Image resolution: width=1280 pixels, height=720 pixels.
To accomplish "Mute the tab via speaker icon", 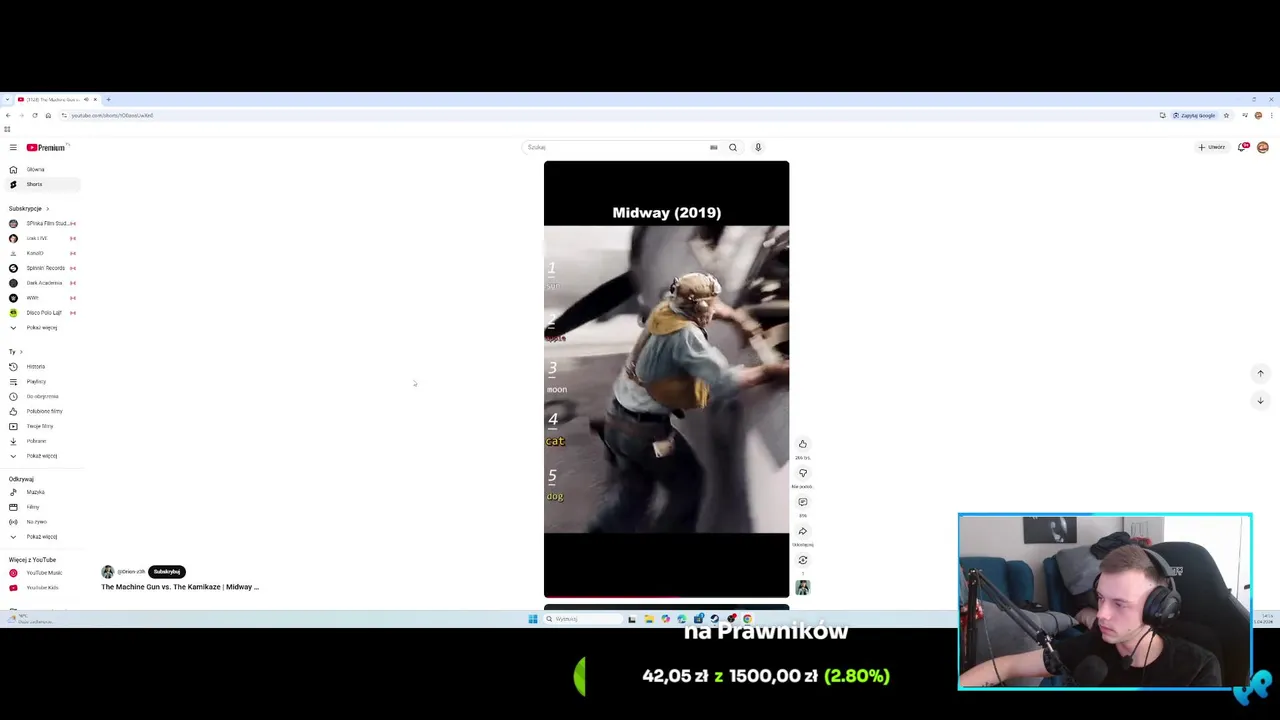I will [x=86, y=99].
